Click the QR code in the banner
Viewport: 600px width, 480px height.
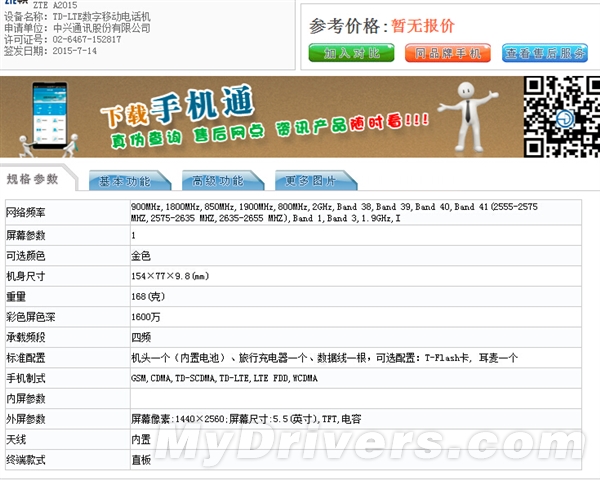[562, 117]
